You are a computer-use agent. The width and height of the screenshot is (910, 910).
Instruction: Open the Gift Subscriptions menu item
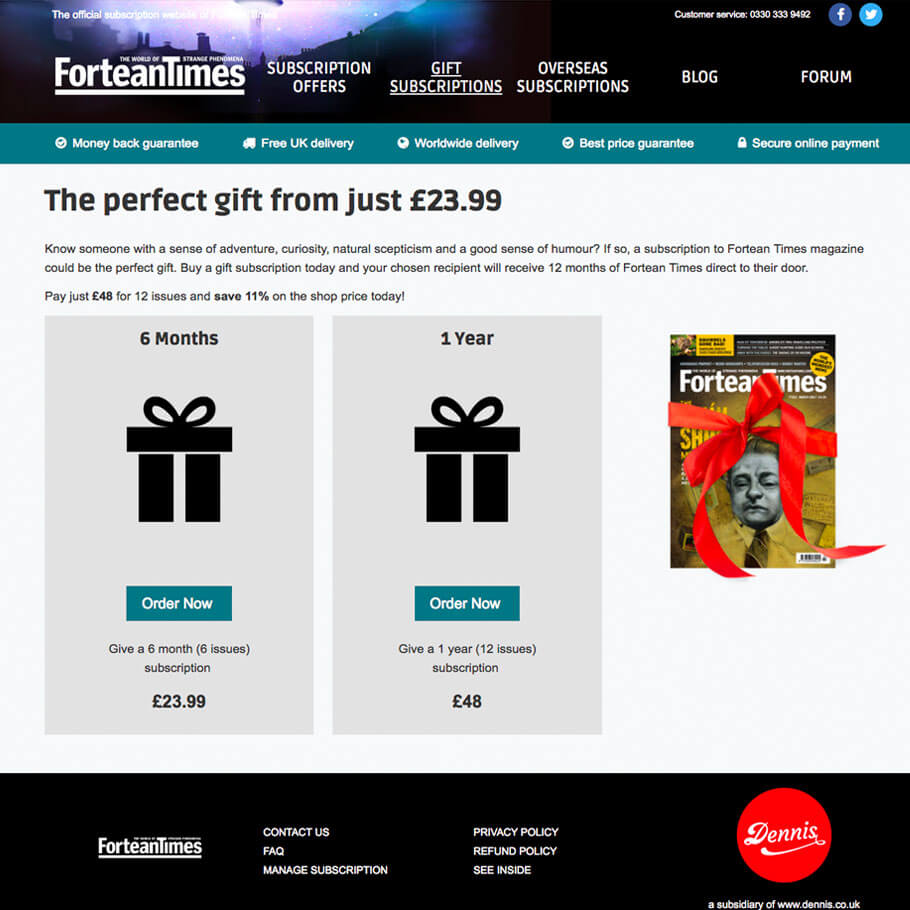(446, 77)
